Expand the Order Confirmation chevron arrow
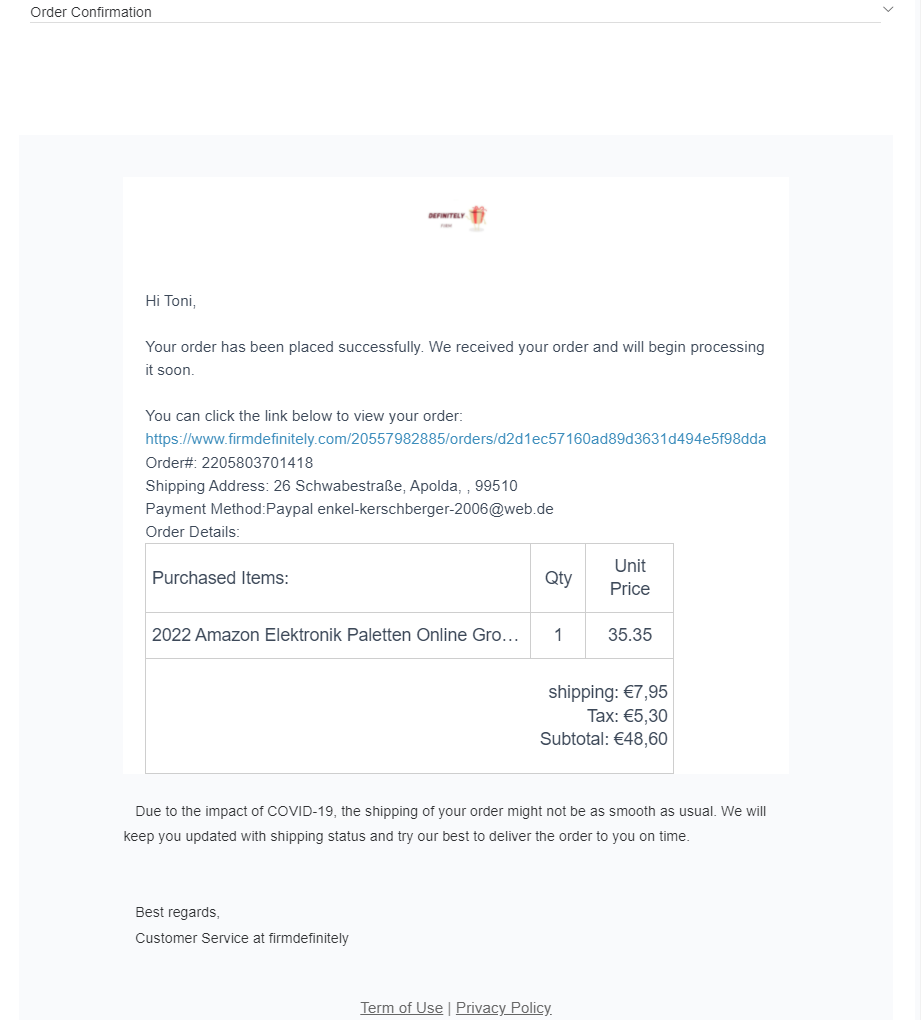Image resolution: width=921 pixels, height=1020 pixels. (888, 10)
